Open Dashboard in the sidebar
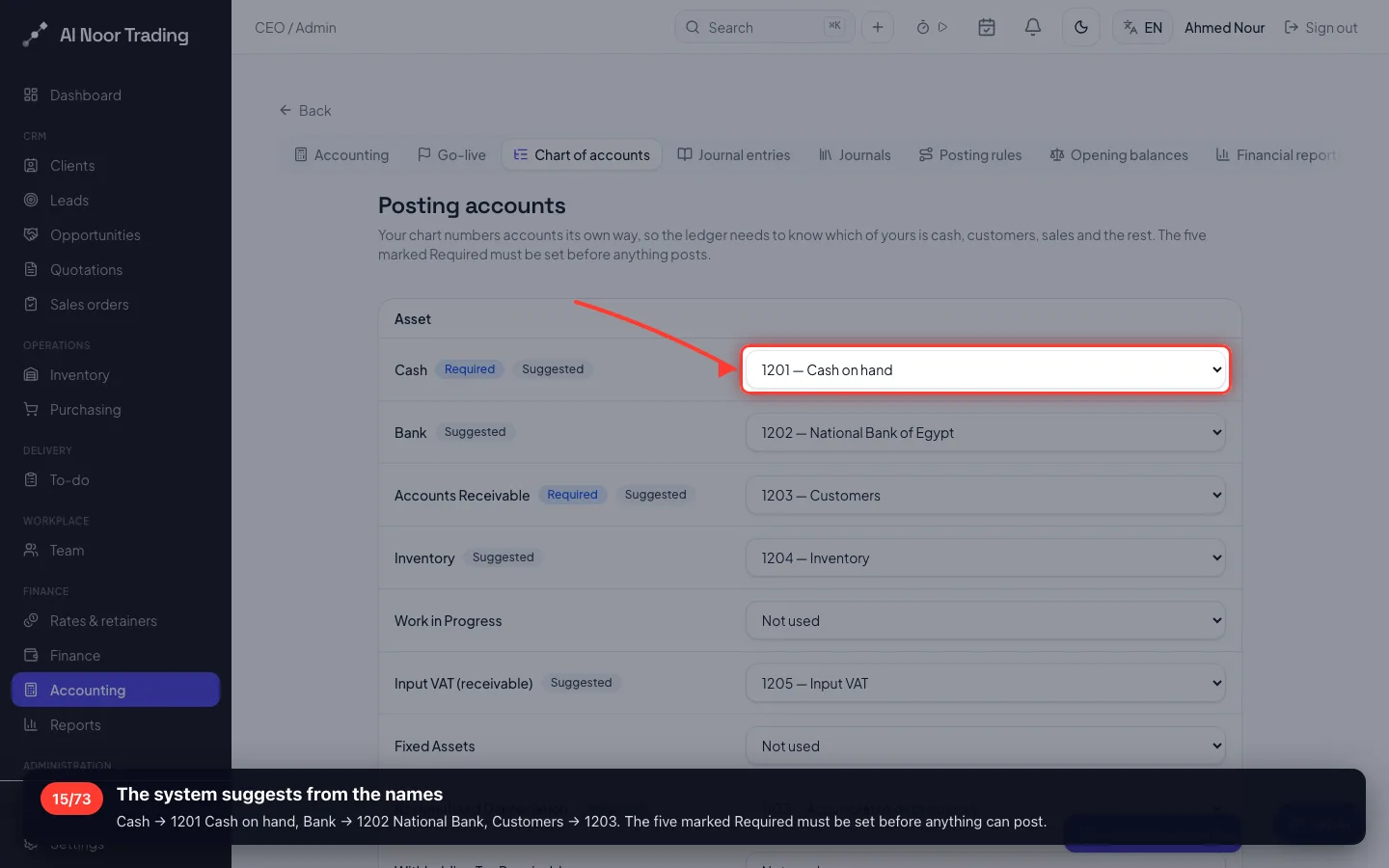The height and width of the screenshot is (868, 1389). click(x=116, y=95)
